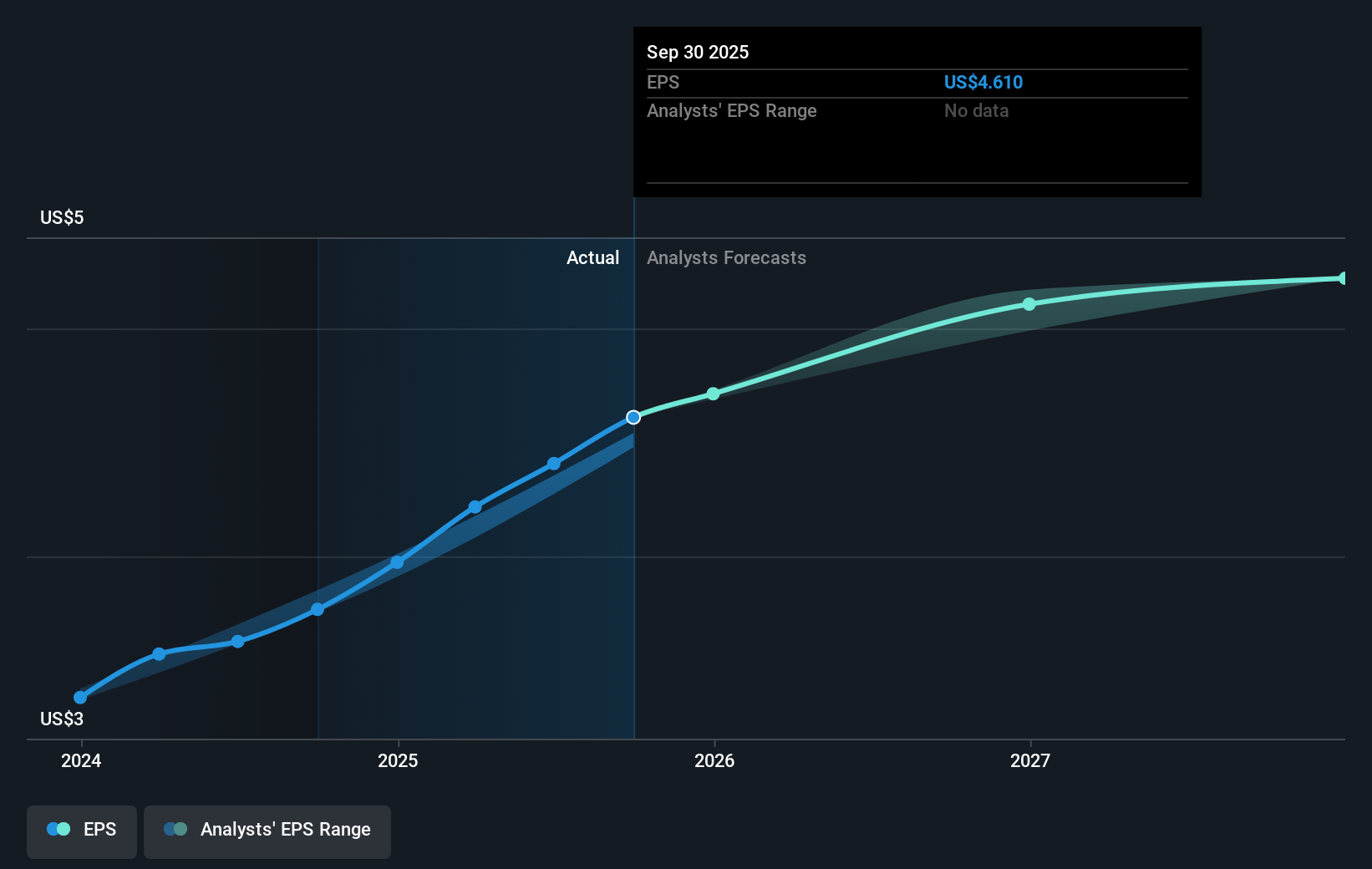Click the second EPS data point after 2024

point(159,653)
